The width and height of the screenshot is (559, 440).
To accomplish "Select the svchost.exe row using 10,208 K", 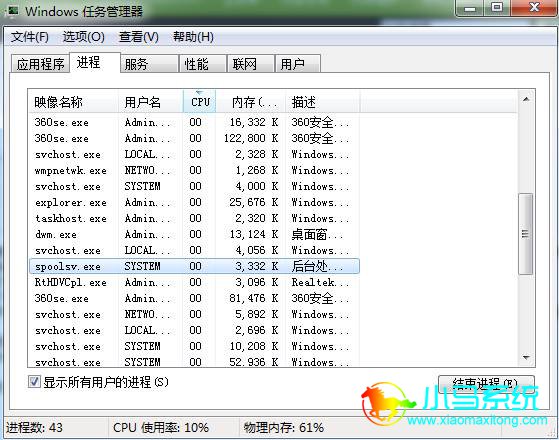I will (195, 346).
